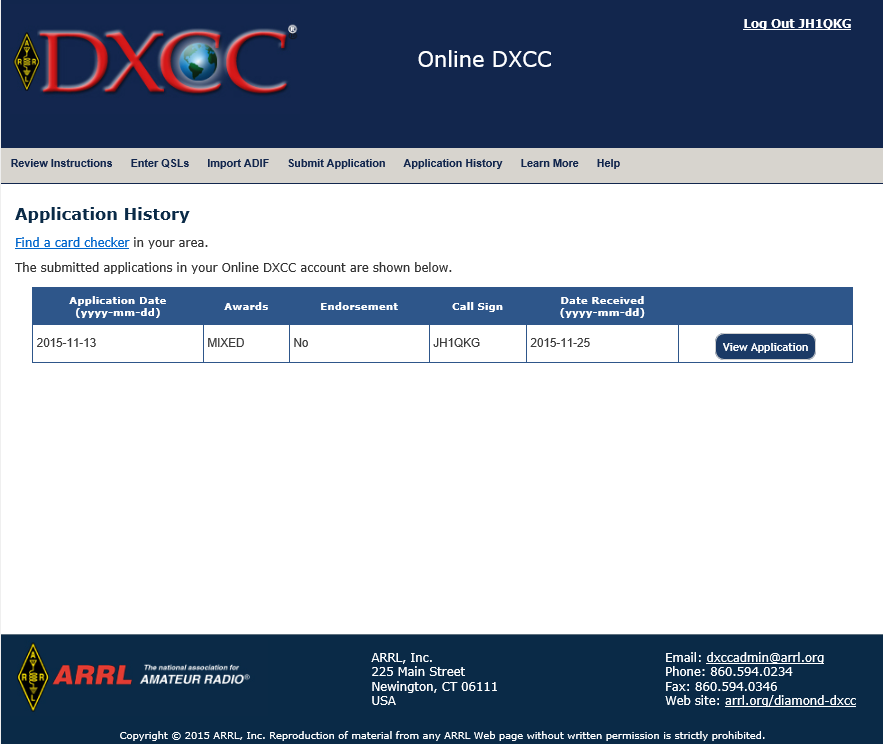Click the View Application button
The width and height of the screenshot is (883, 744).
pyautogui.click(x=765, y=346)
